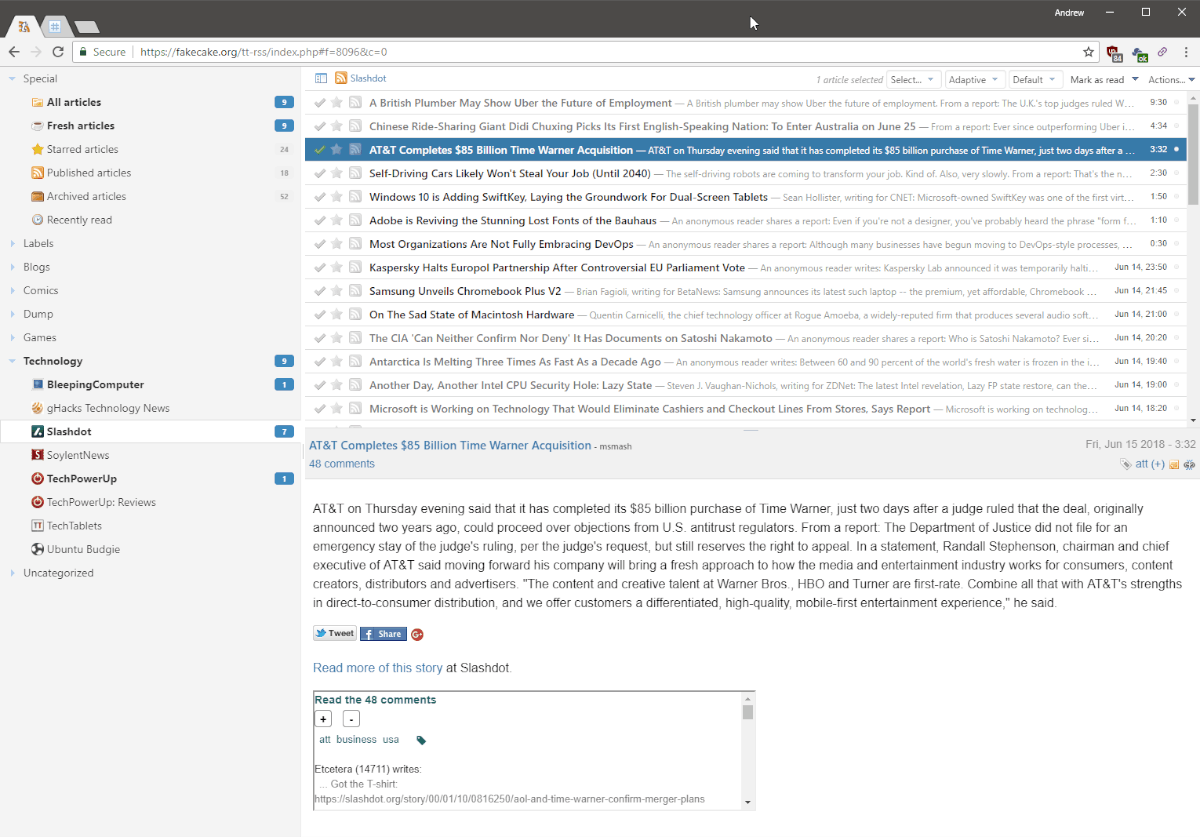The width and height of the screenshot is (1200, 837).
Task: Toggle the widescreen layout icon beside Slashdot
Action: click(x=321, y=78)
